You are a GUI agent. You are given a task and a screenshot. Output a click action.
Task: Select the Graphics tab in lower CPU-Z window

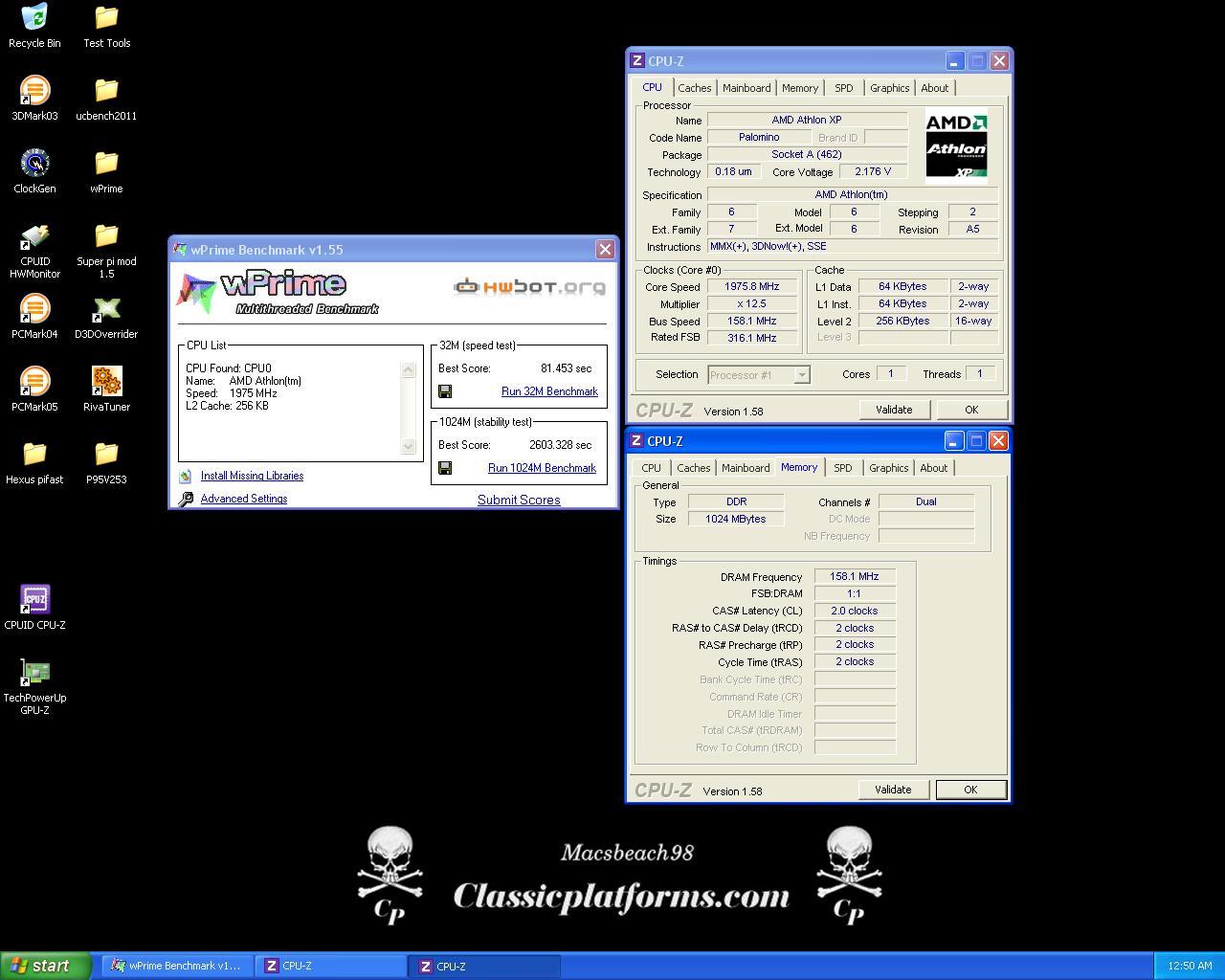888,468
